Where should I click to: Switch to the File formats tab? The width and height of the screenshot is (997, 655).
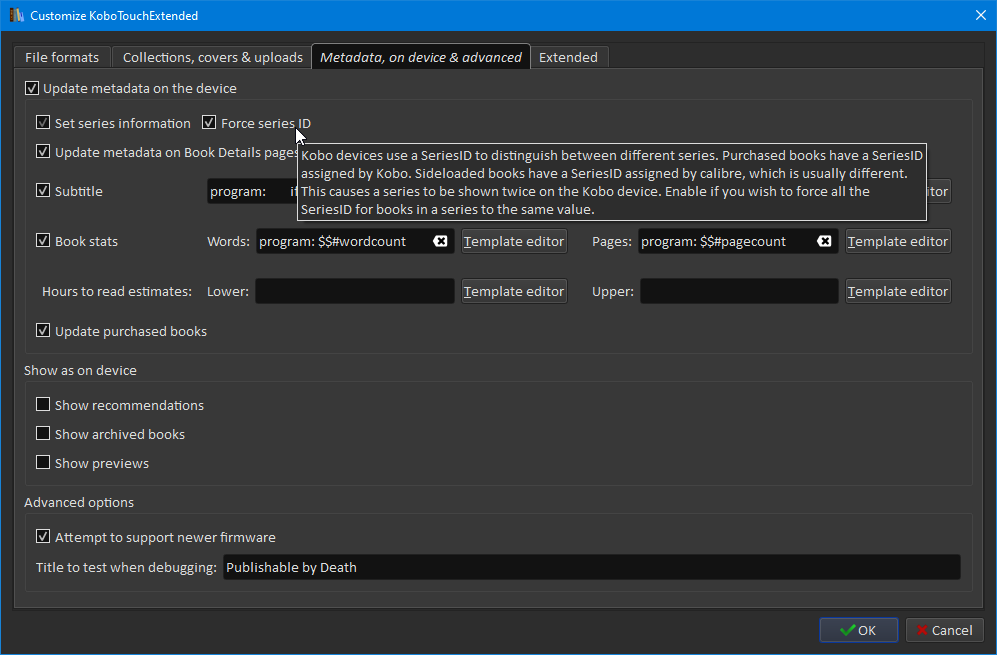click(62, 57)
